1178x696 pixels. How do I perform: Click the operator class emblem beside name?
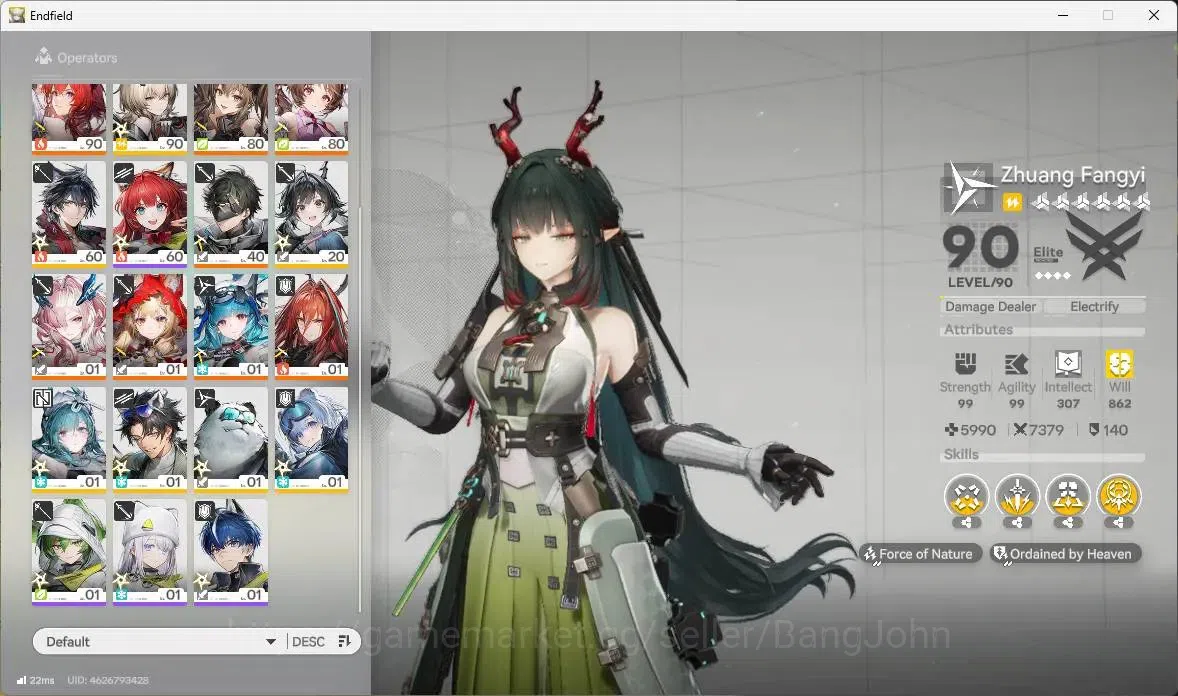(968, 186)
